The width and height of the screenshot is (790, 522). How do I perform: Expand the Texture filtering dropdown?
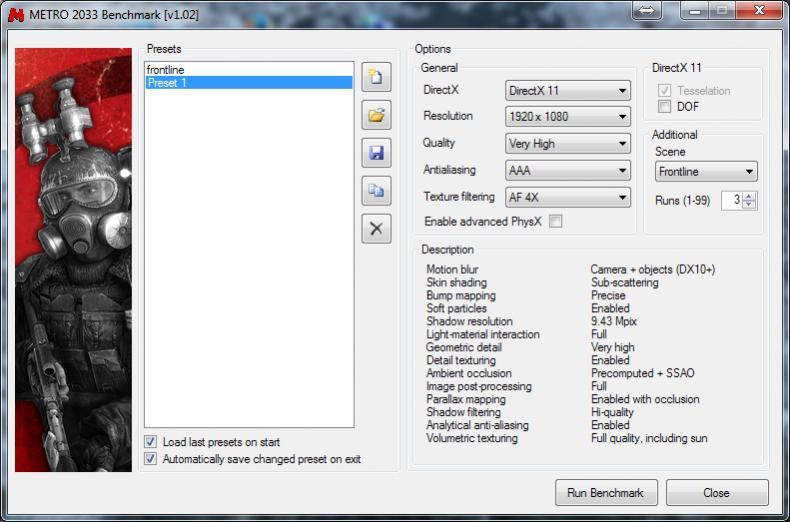568,198
